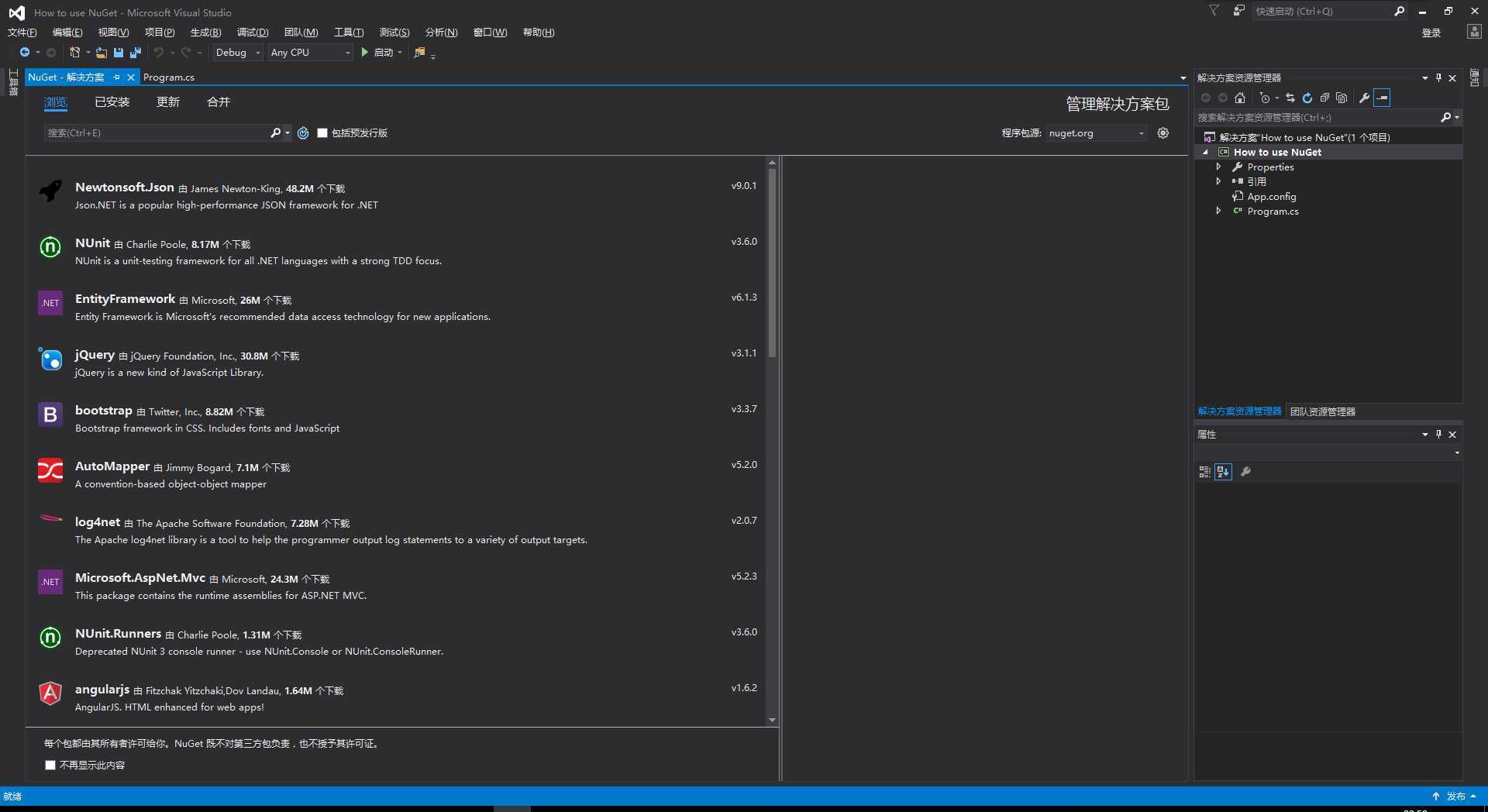Viewport: 1488px width, 812px height.
Task: Click the feedback icon beside Quick Launch
Action: (1238, 10)
